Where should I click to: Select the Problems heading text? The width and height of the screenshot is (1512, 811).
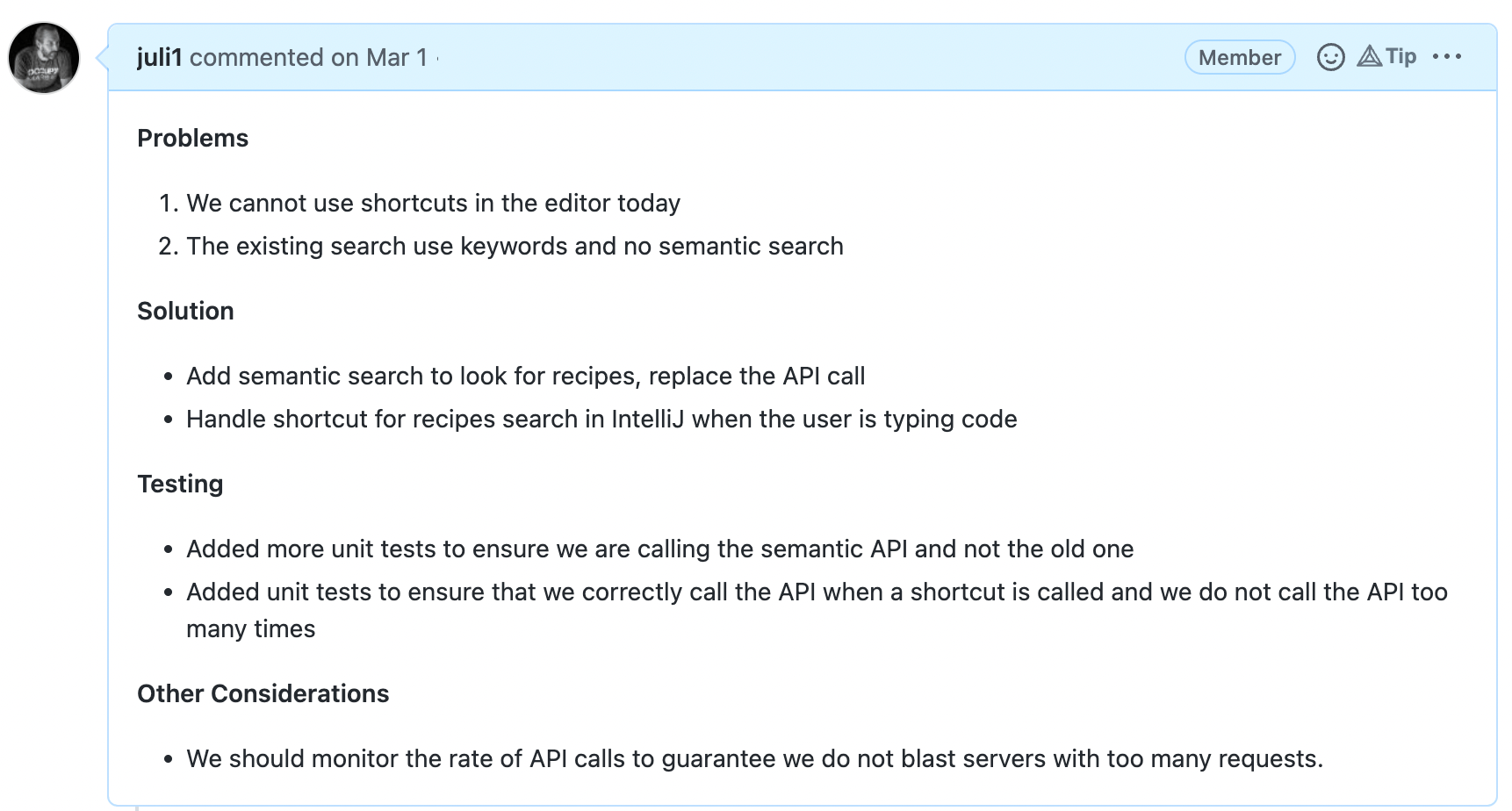[192, 137]
